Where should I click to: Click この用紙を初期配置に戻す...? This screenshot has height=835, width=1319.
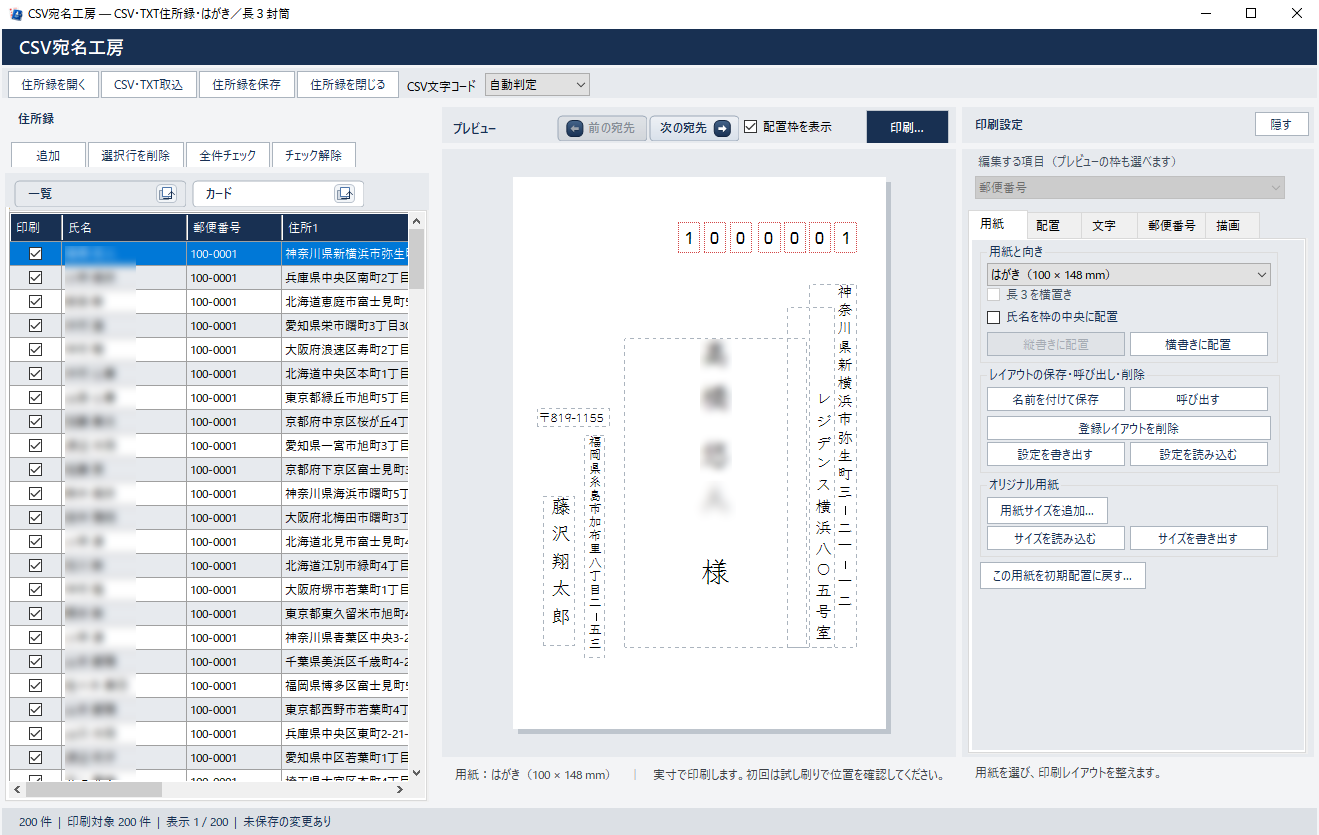1063,575
